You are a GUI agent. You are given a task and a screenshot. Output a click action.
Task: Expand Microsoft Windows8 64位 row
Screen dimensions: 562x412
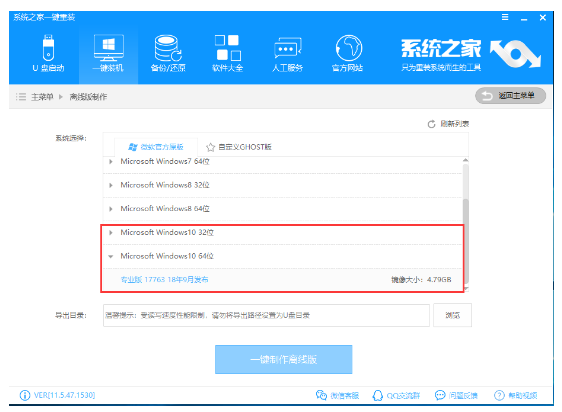[111, 209]
